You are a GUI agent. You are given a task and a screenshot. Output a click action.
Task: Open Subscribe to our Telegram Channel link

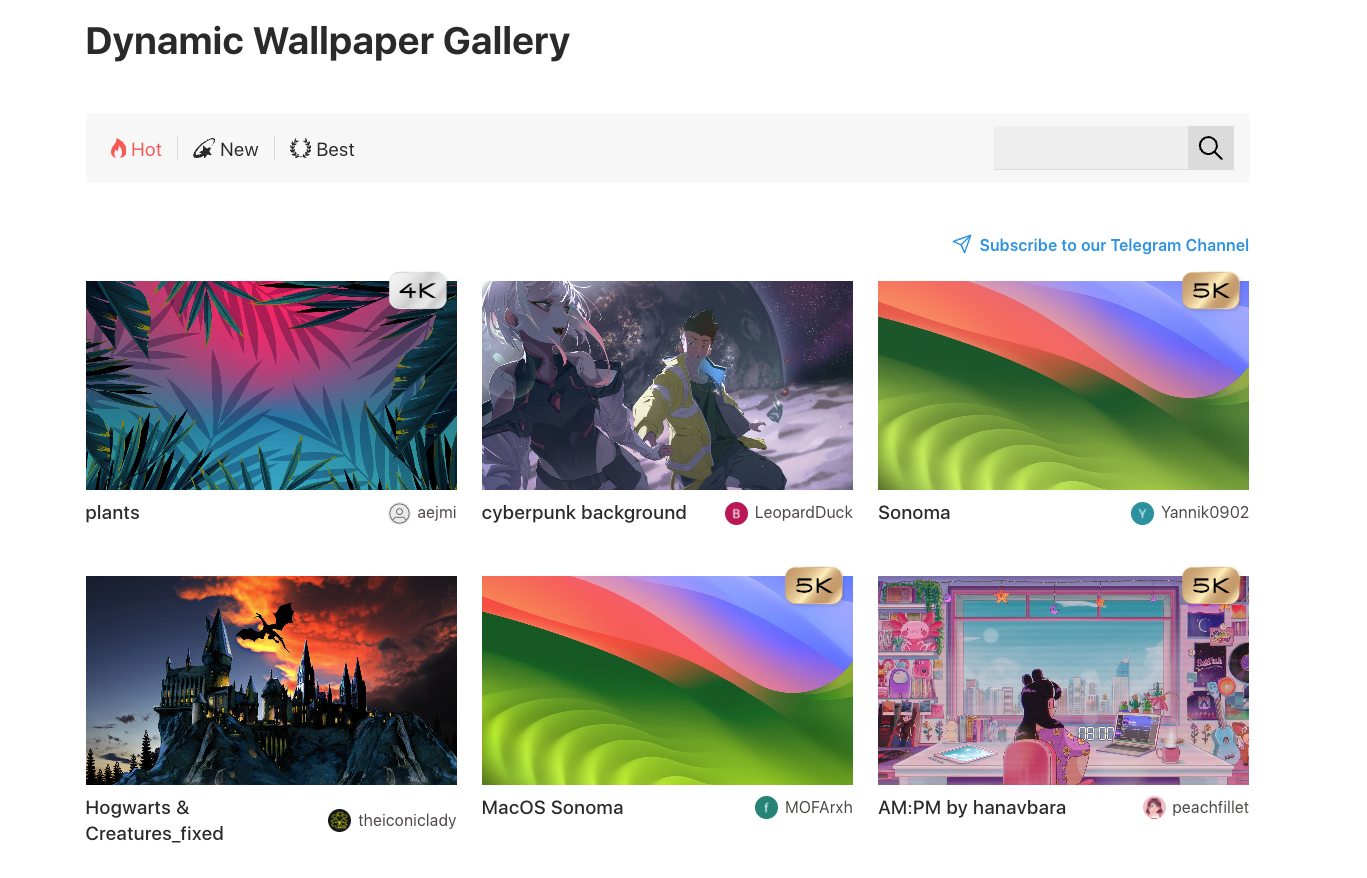[1114, 245]
